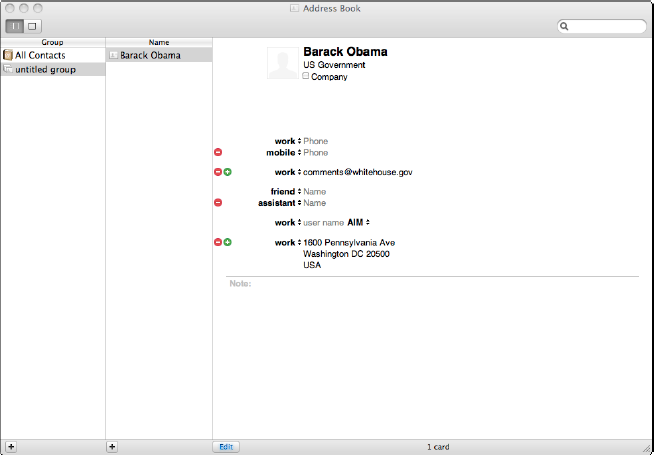Select untitled group
The image size is (654, 456).
coord(53,69)
